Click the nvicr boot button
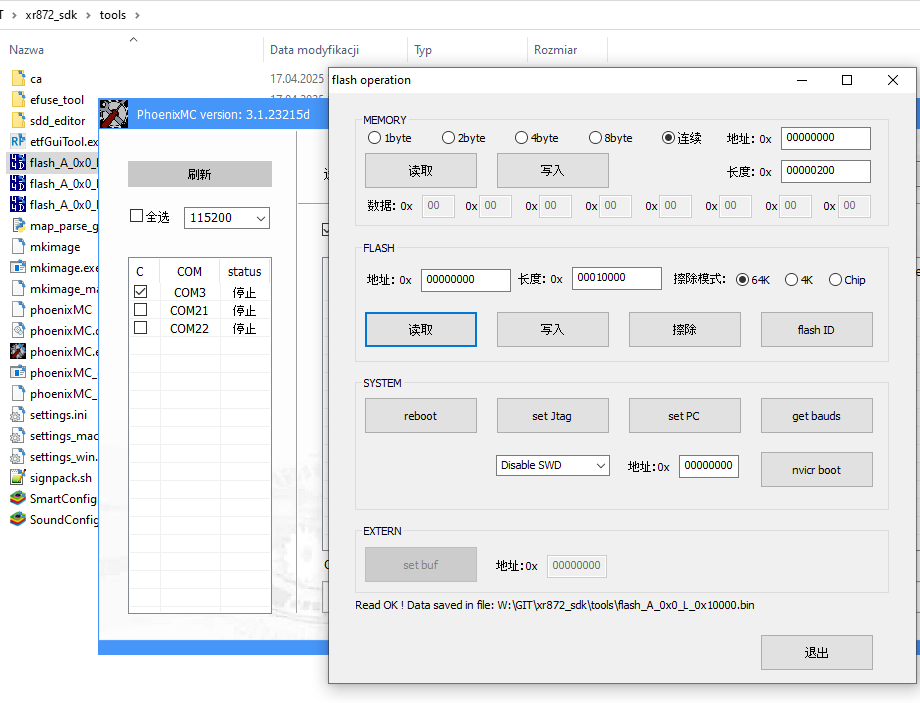920x703 pixels. pos(817,469)
